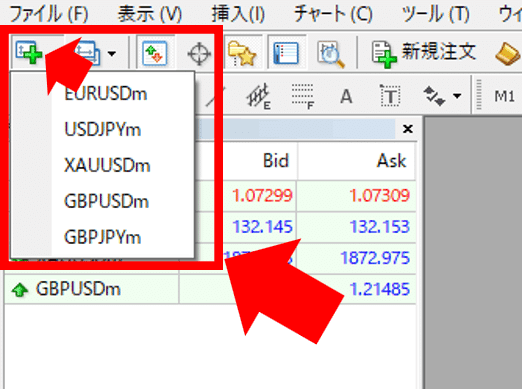Open the チャート (C) menu
Image resolution: width=522 pixels, height=389 pixels.
[x=333, y=14]
